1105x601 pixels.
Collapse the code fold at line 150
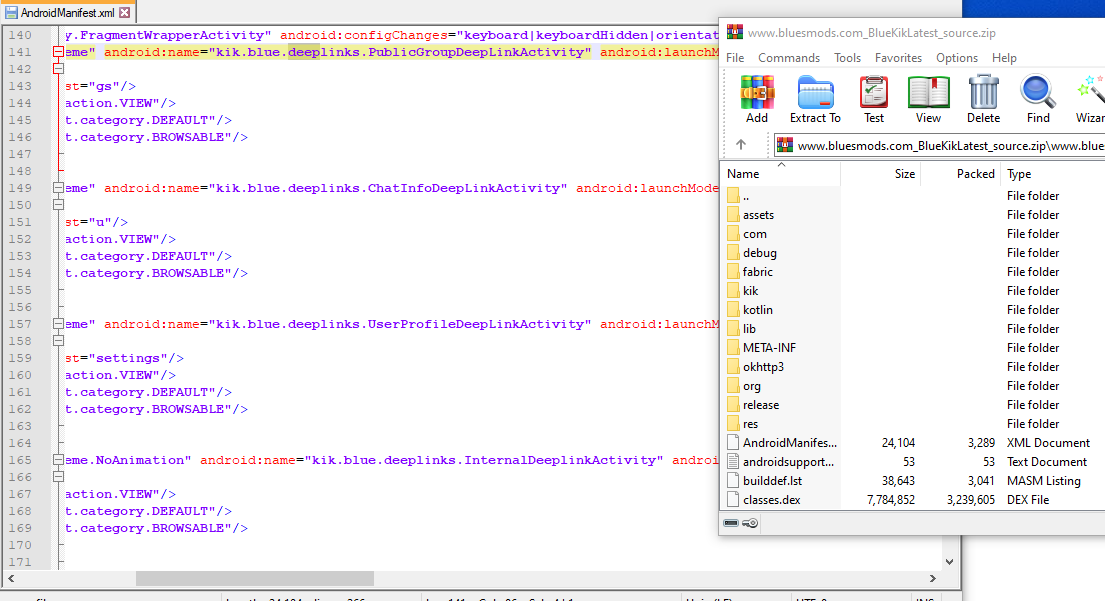[x=58, y=205]
